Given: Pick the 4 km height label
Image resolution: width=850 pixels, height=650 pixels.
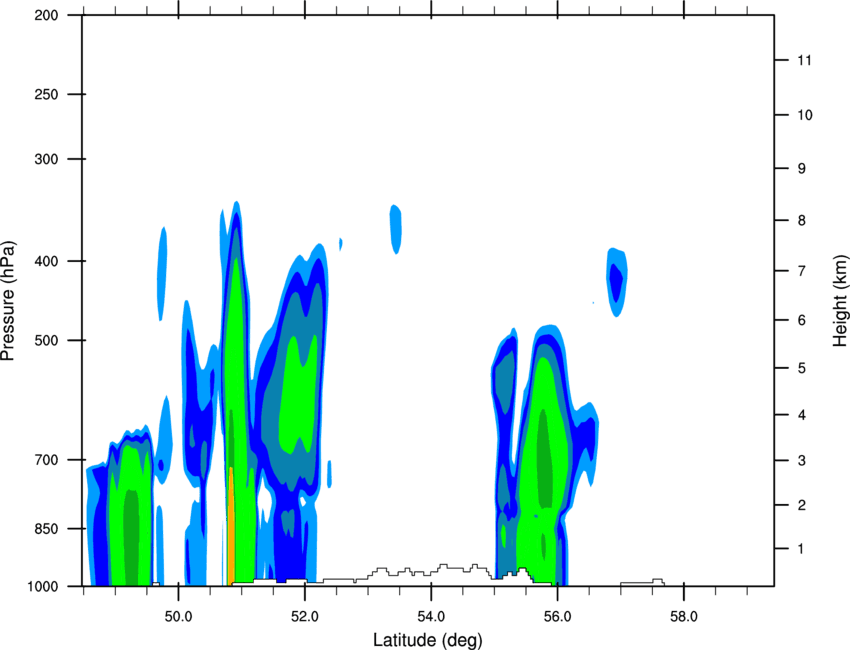Looking at the screenshot, I should coord(801,415).
